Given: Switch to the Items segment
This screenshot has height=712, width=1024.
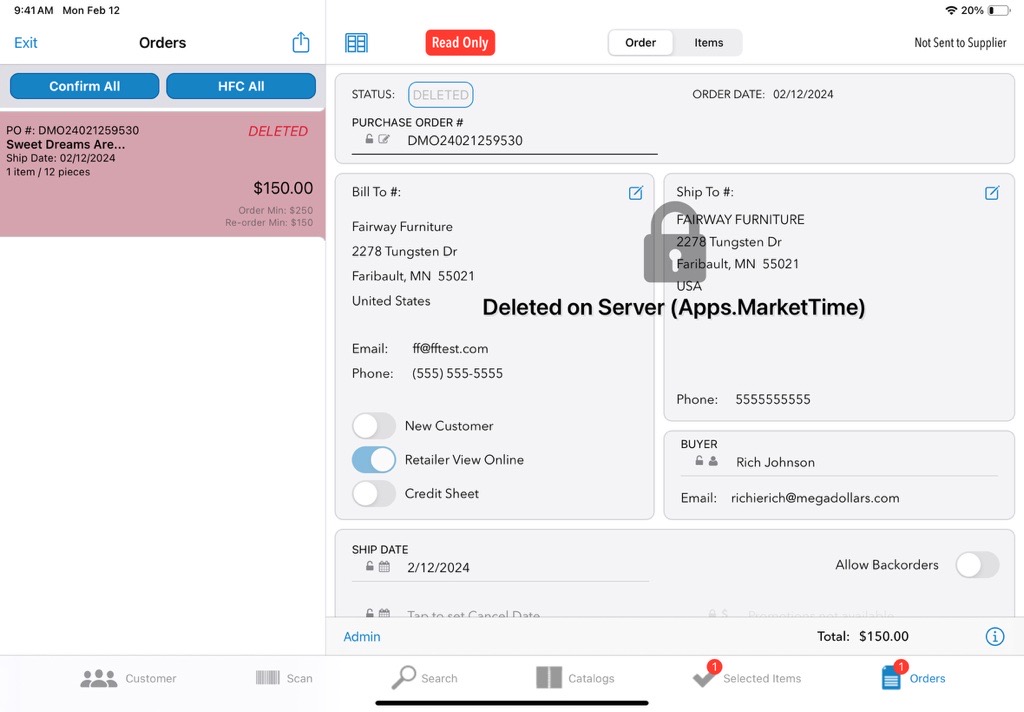Looking at the screenshot, I should point(709,42).
